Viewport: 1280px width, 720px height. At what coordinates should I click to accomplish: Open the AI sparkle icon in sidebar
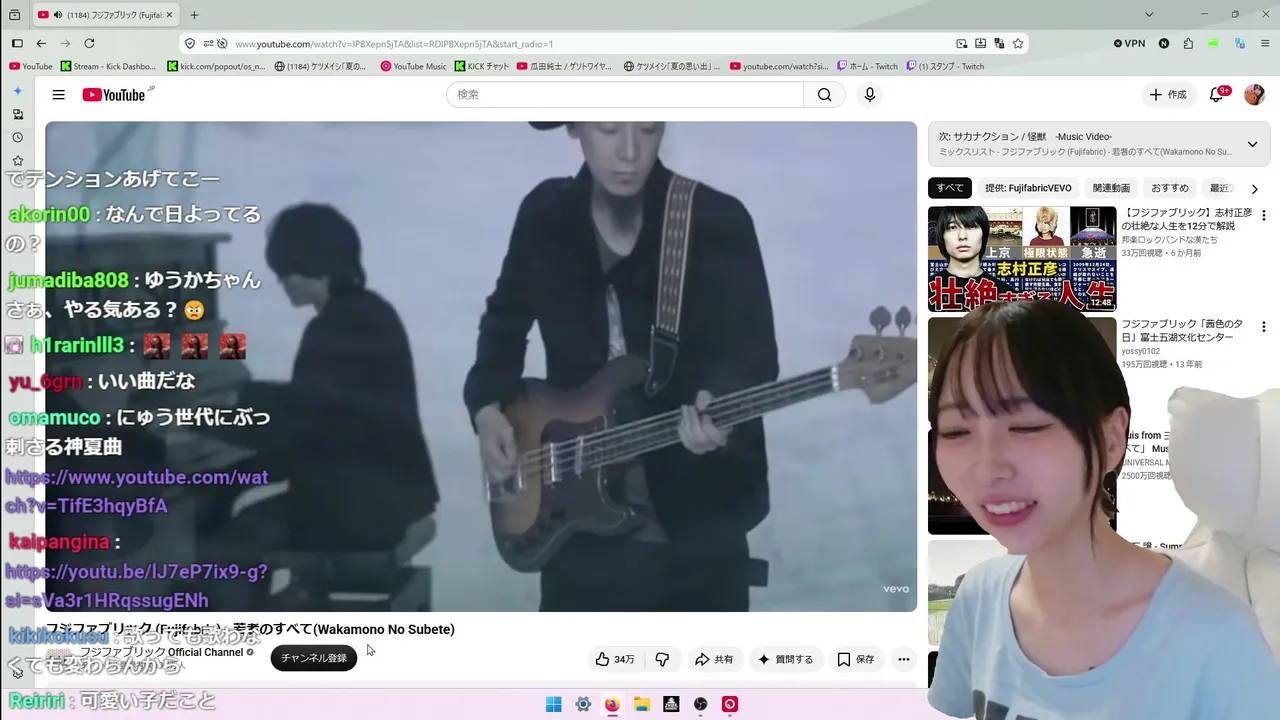(x=17, y=91)
